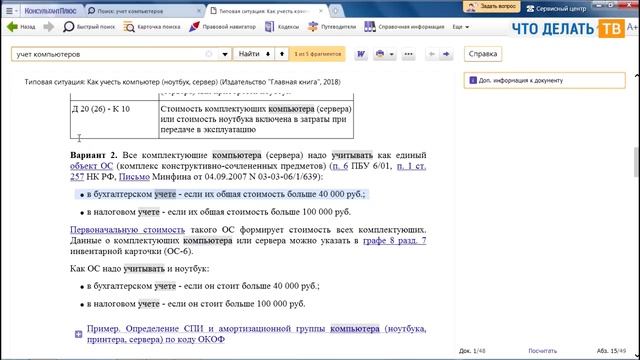Viewport: 640px width, 360px height.
Task: Go to the next document with the blue right arrow
Action: point(446,54)
